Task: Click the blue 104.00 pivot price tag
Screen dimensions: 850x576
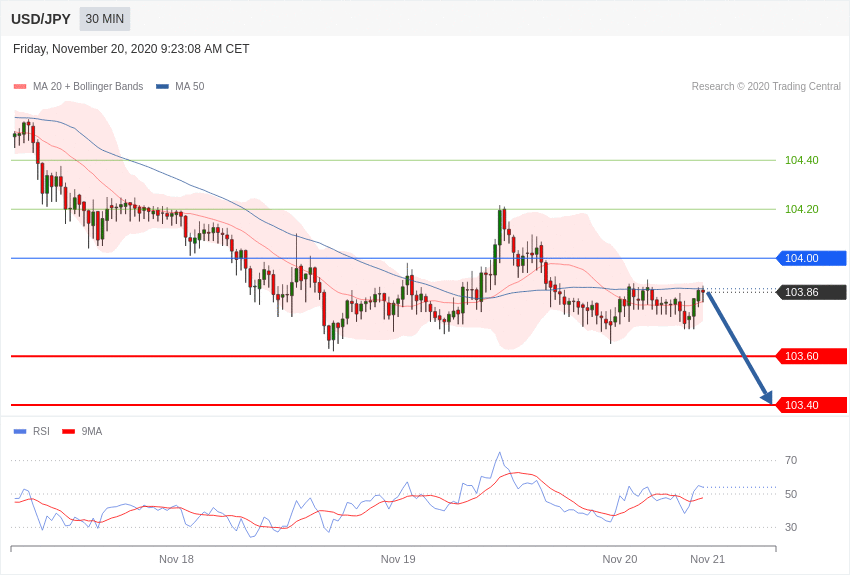Action: (x=812, y=258)
